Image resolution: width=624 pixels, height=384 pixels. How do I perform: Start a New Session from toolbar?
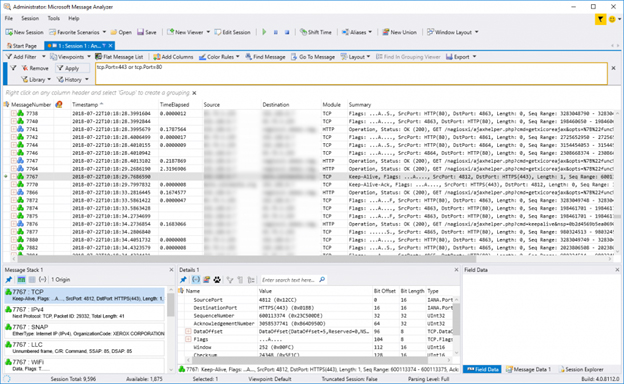24,32
